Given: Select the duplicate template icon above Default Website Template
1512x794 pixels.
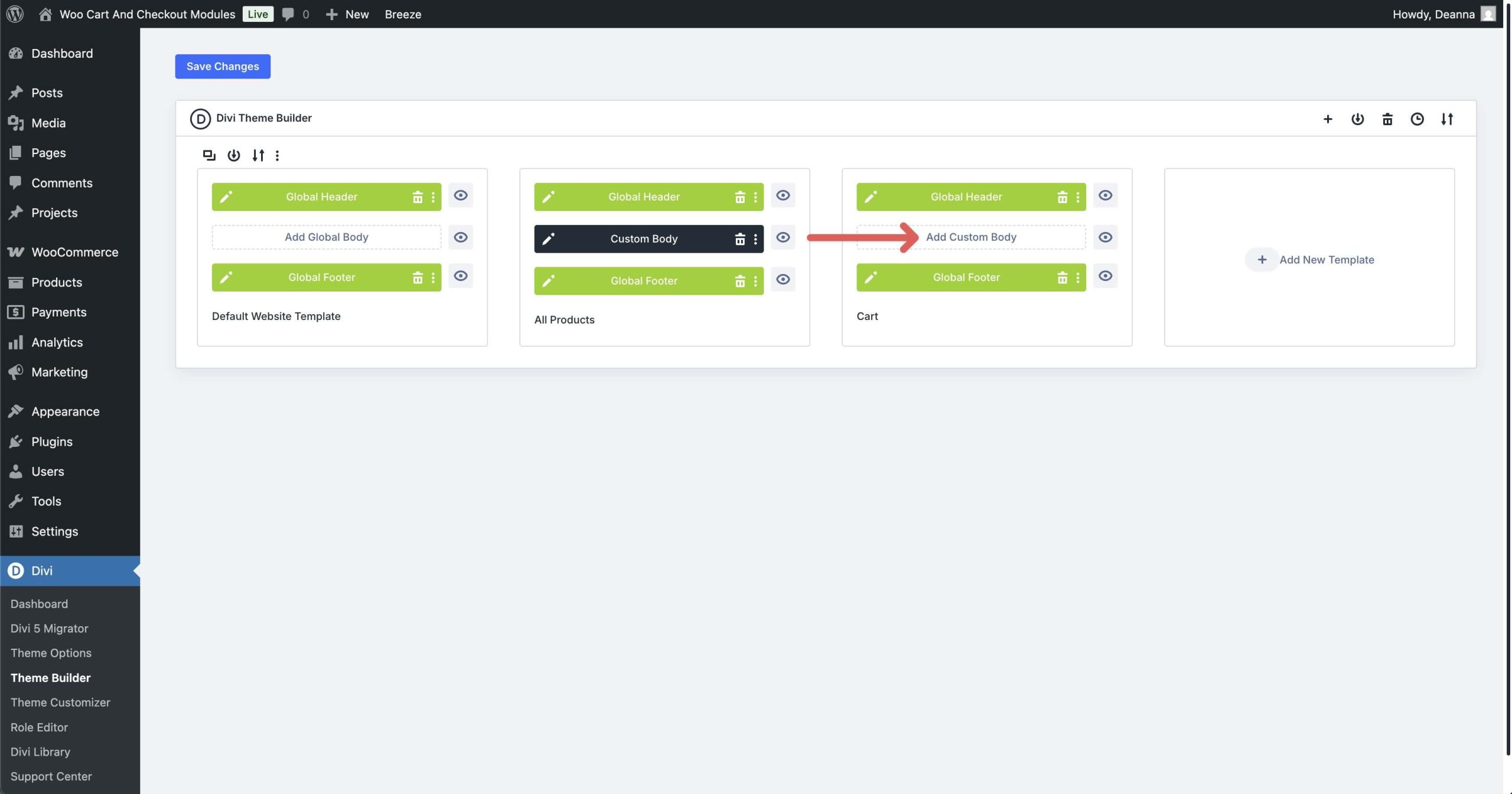Looking at the screenshot, I should 208,155.
